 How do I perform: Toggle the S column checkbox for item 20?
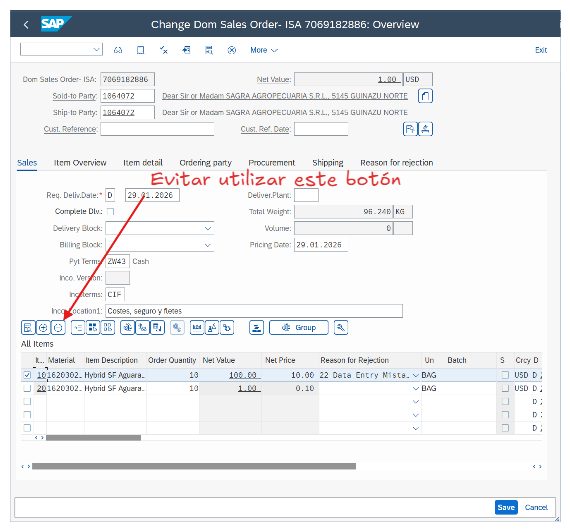[505, 388]
